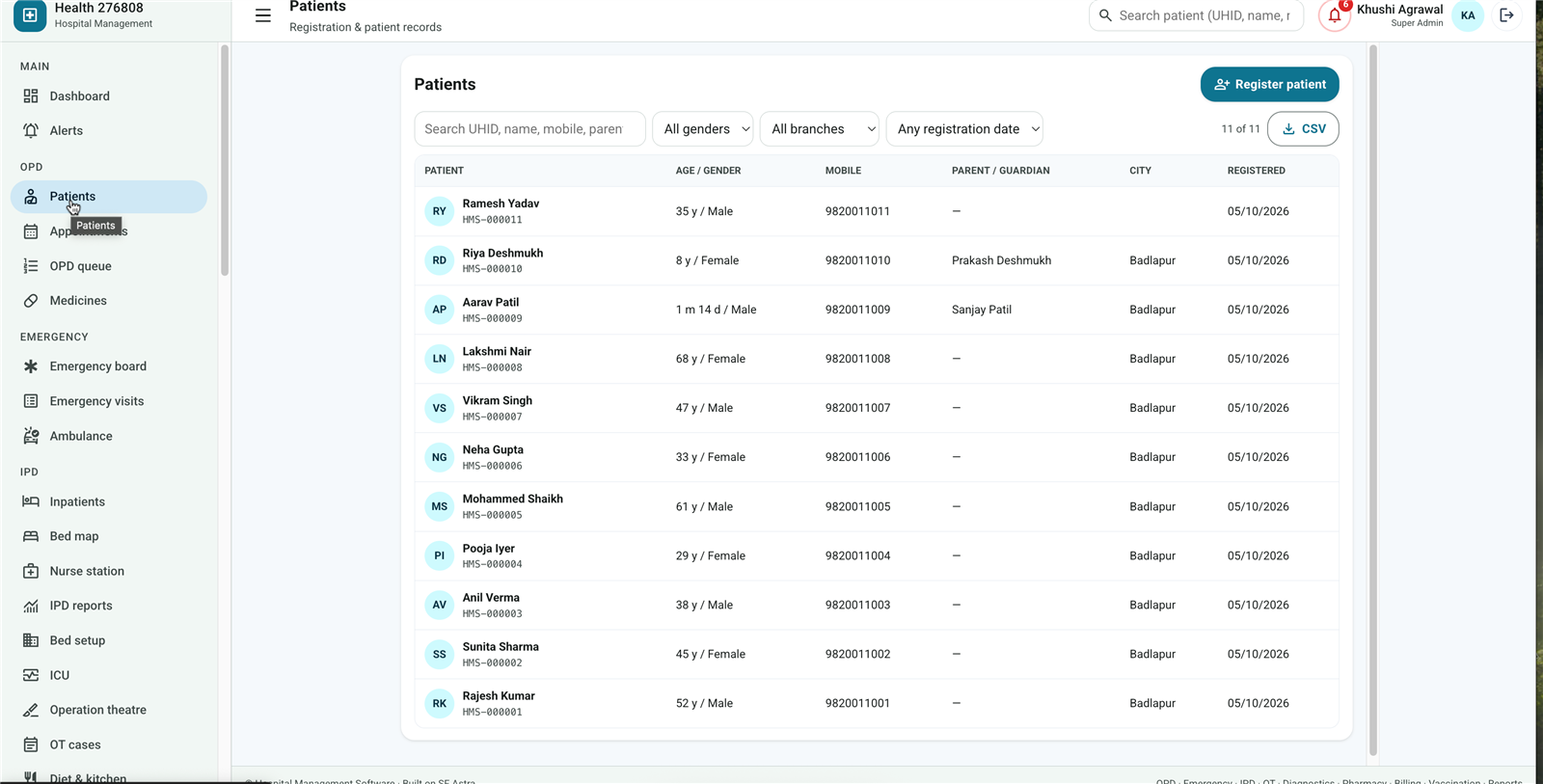The width and height of the screenshot is (1543, 784).
Task: Click the Inpatients bed icon
Action: pos(31,501)
